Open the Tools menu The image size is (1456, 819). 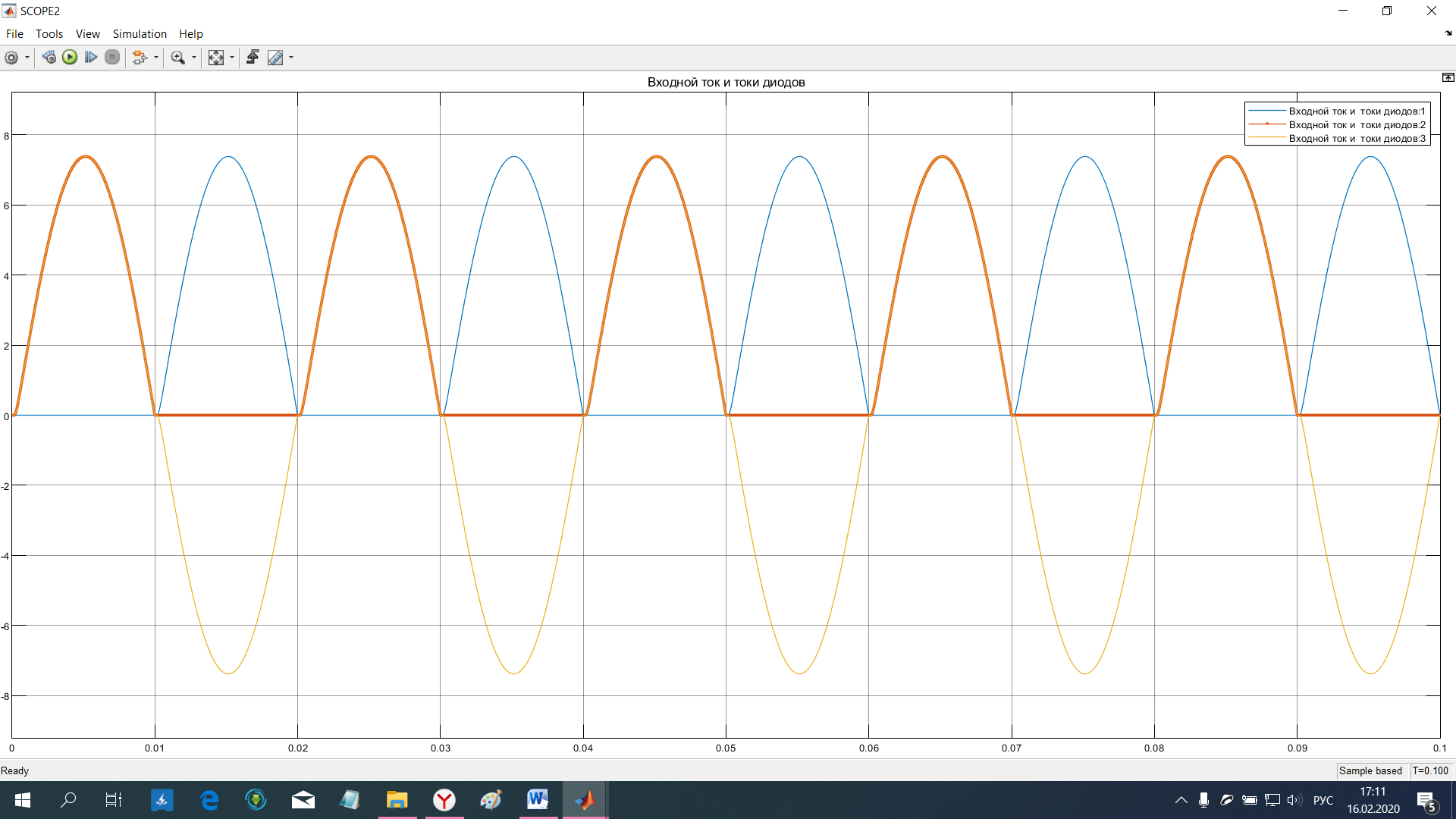[x=49, y=34]
